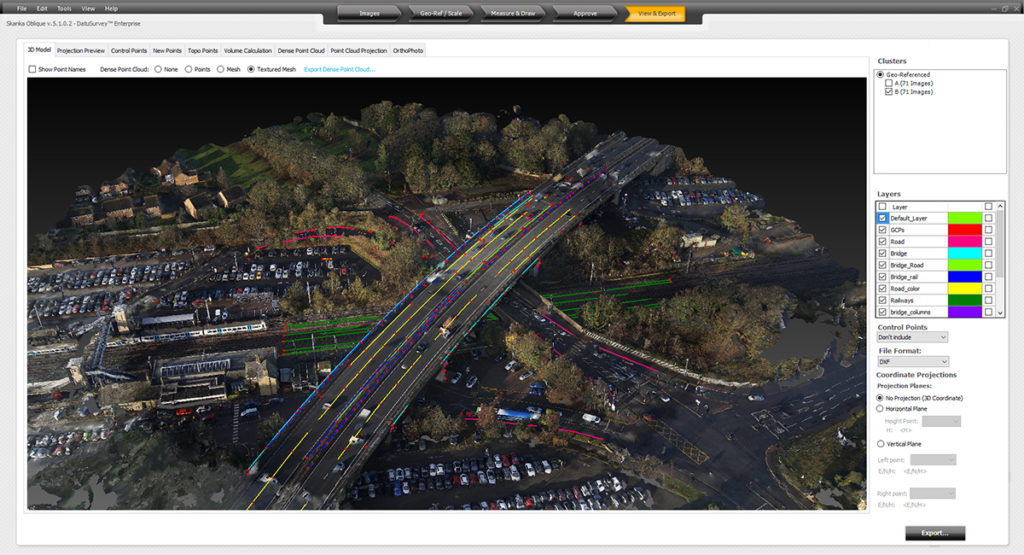The width and height of the screenshot is (1024, 555).
Task: Click the purple bridge_columns color swatch
Action: [965, 312]
